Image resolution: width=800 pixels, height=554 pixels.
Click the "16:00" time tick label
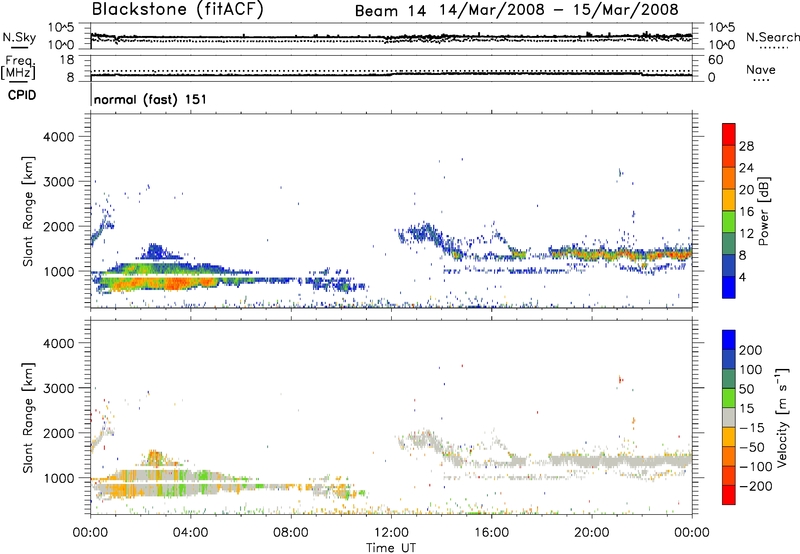[x=491, y=533]
